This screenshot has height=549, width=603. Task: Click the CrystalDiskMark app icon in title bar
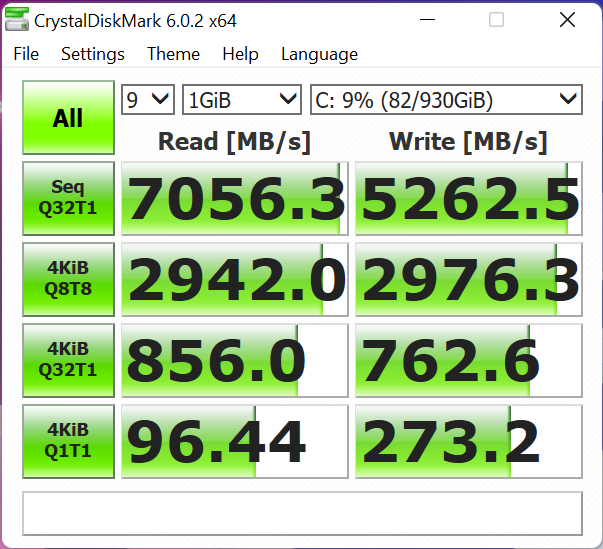click(x=17, y=20)
